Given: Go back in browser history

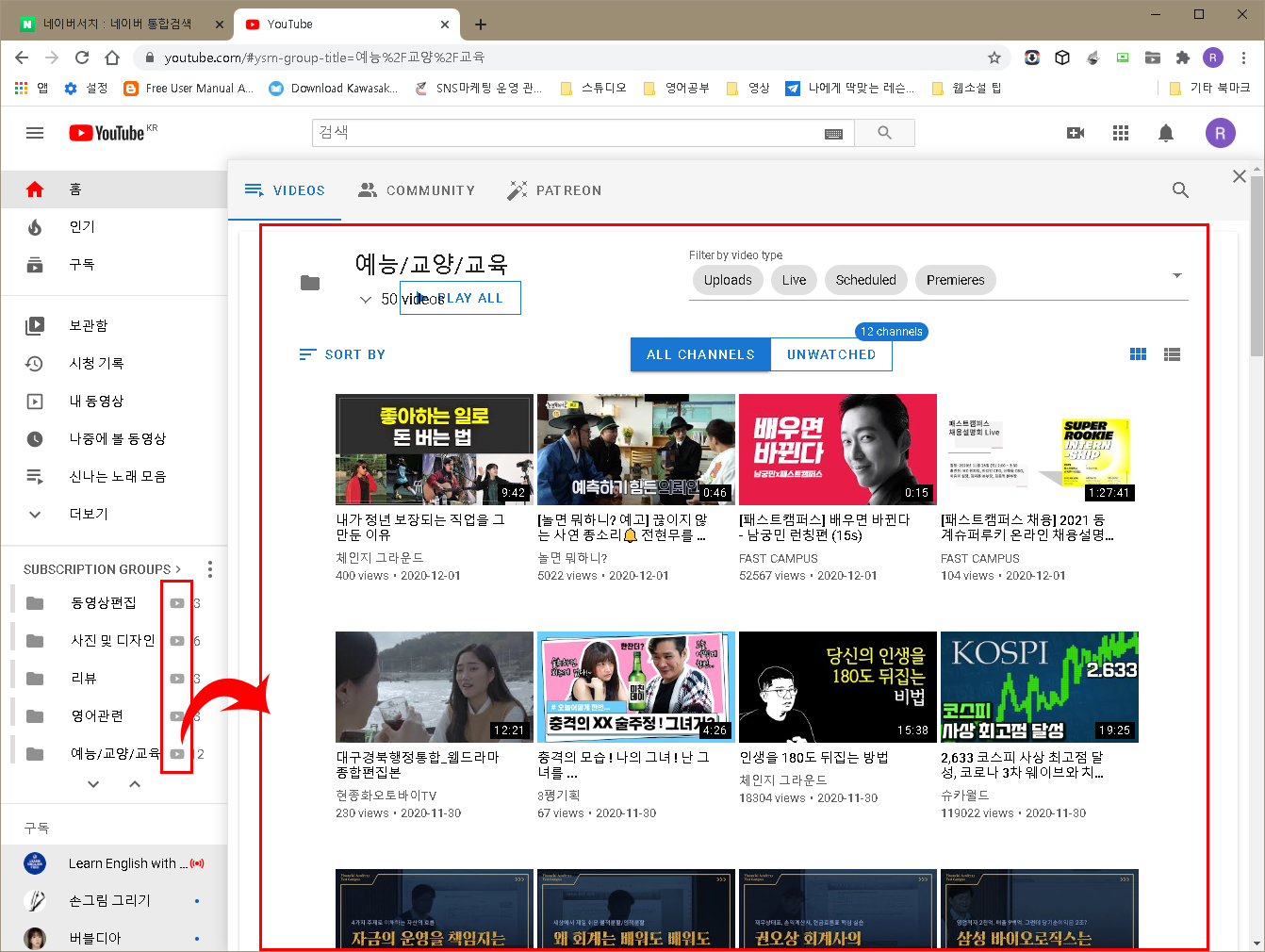Looking at the screenshot, I should click(x=22, y=57).
